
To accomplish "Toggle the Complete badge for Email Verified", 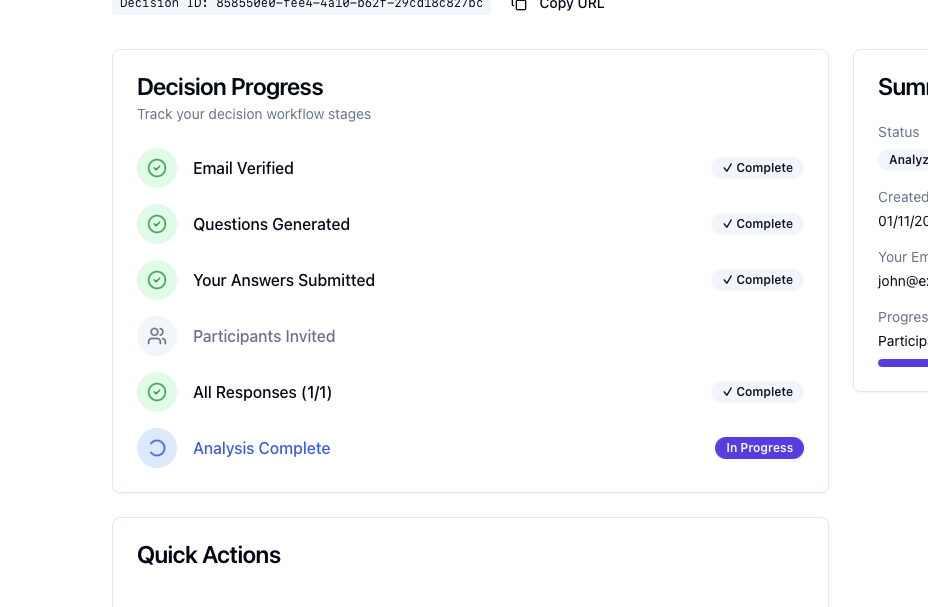I will click(757, 168).
